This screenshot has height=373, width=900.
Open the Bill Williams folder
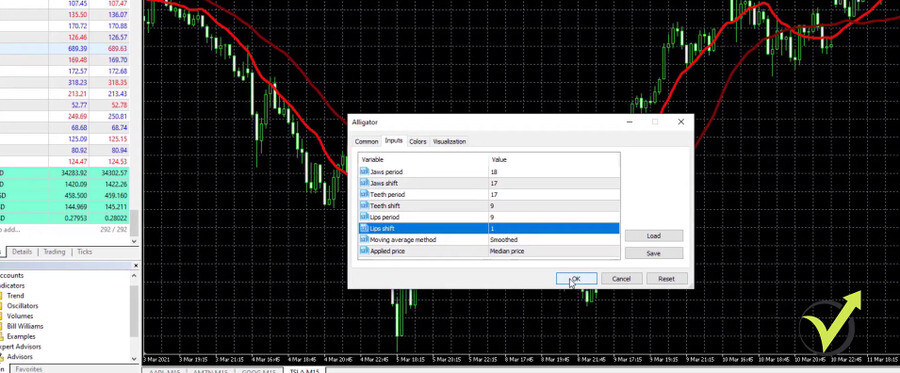[x=25, y=326]
